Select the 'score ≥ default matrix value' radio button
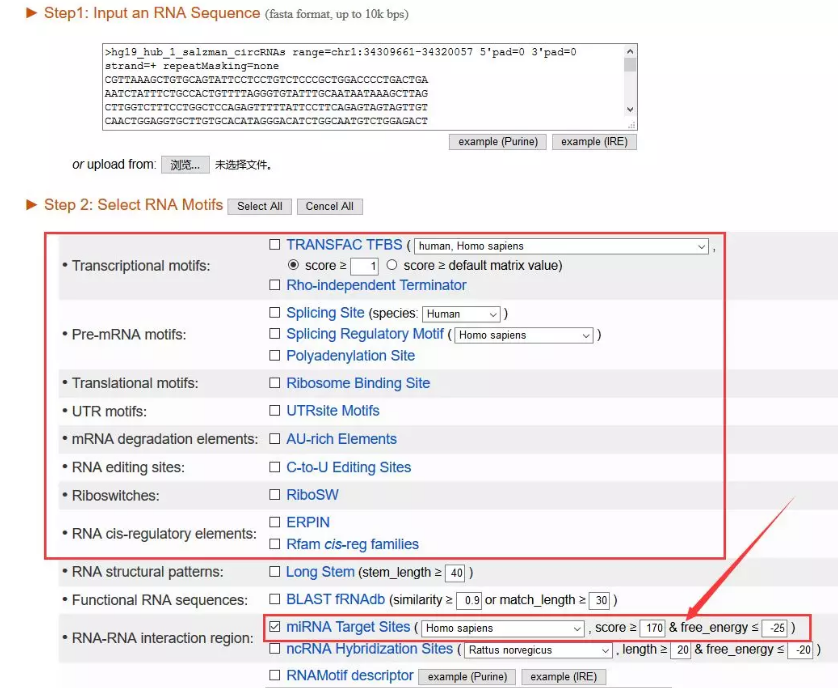The image size is (838, 688). click(392, 266)
